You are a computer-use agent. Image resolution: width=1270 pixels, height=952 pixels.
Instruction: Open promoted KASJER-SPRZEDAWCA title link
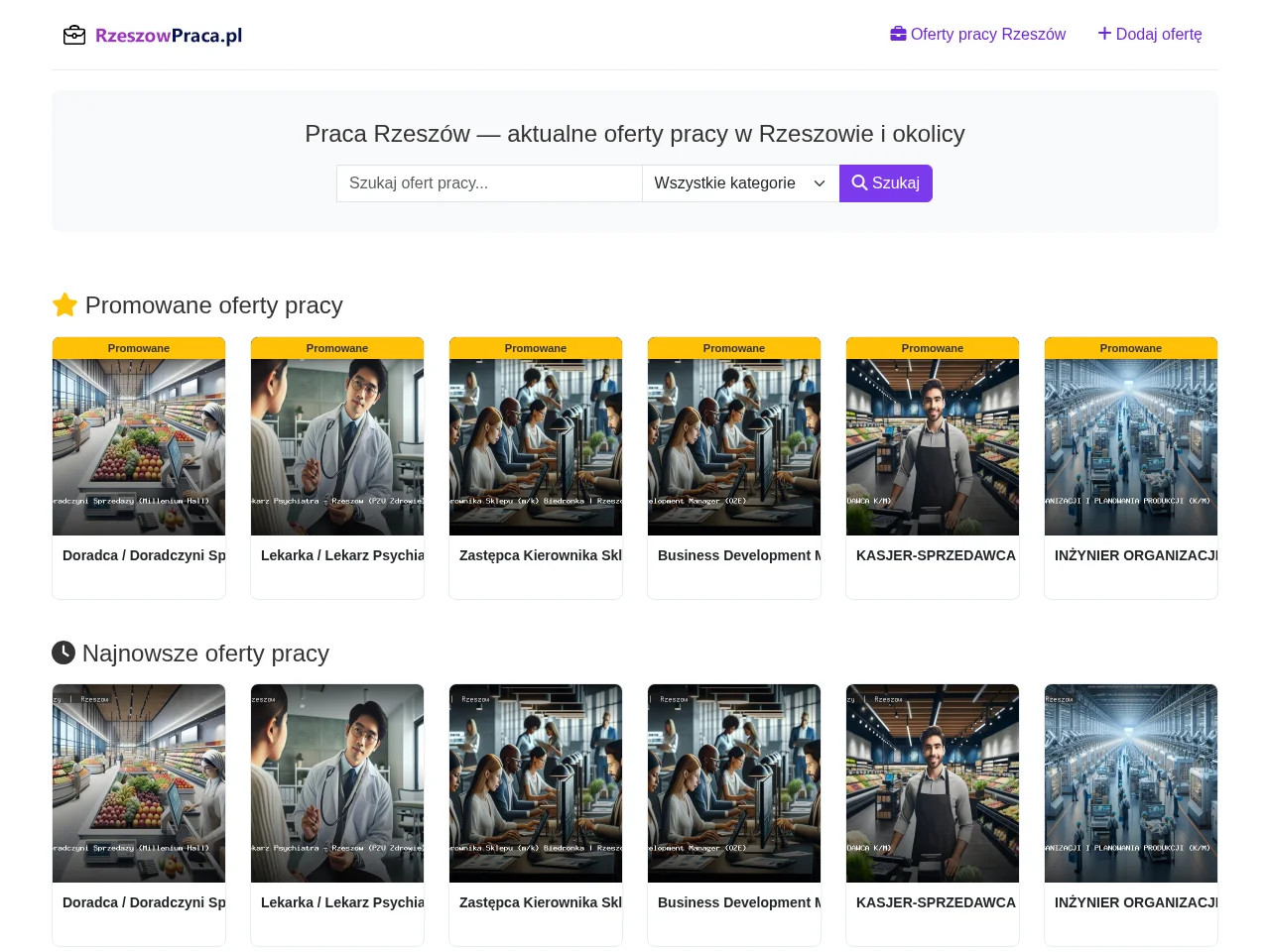click(936, 555)
